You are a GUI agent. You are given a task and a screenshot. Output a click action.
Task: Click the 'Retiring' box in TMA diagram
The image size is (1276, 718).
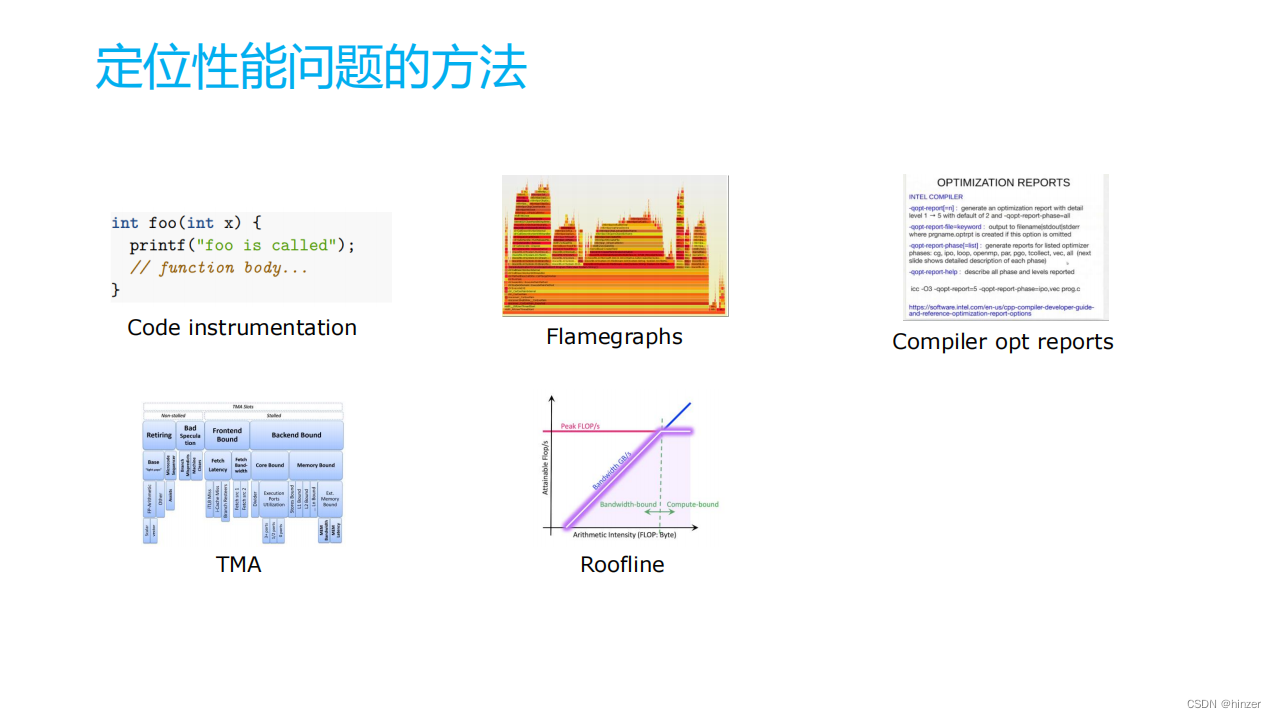tap(159, 435)
